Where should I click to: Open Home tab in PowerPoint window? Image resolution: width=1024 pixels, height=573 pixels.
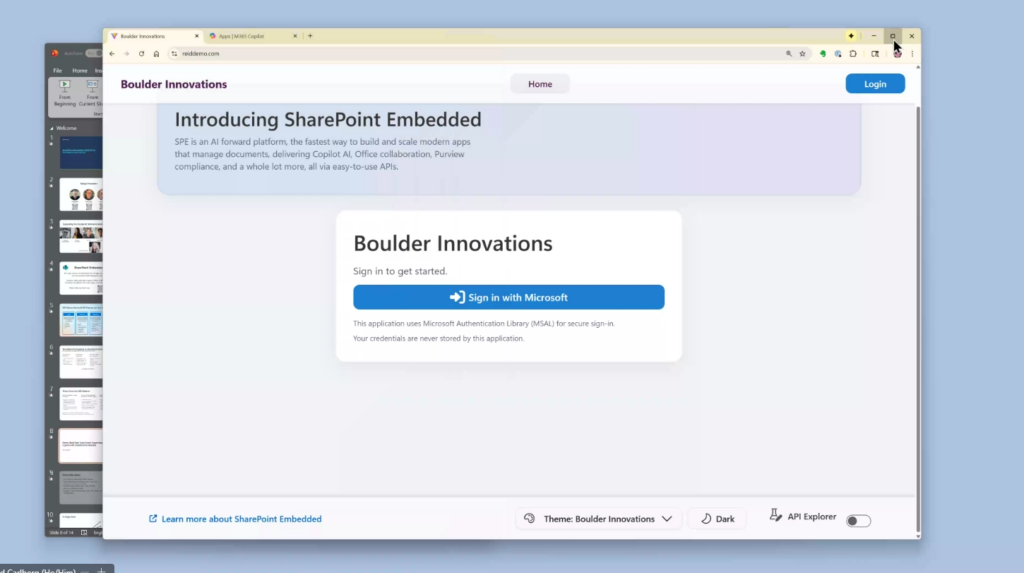80,71
